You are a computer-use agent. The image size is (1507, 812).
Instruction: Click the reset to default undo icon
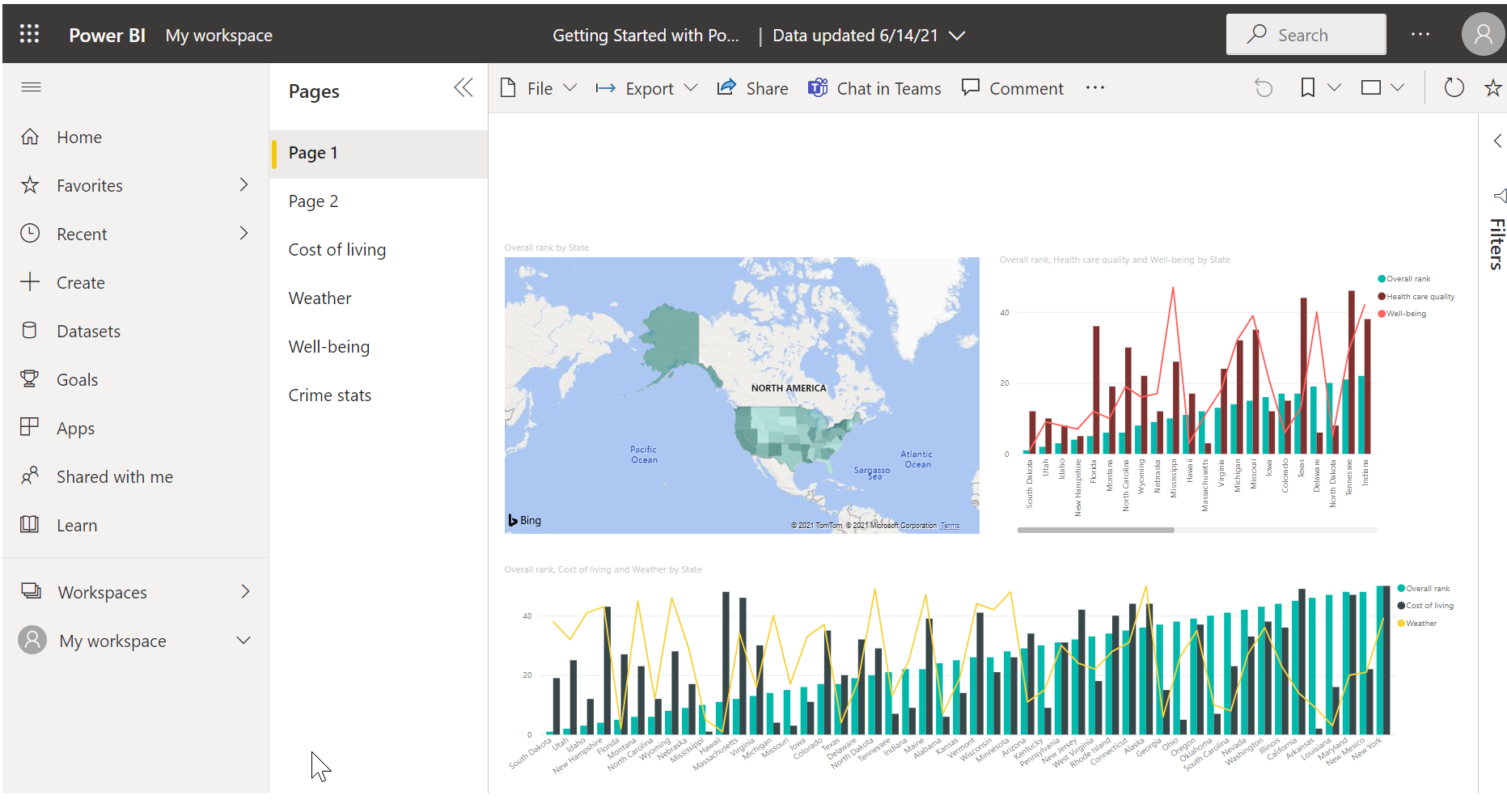point(1264,87)
